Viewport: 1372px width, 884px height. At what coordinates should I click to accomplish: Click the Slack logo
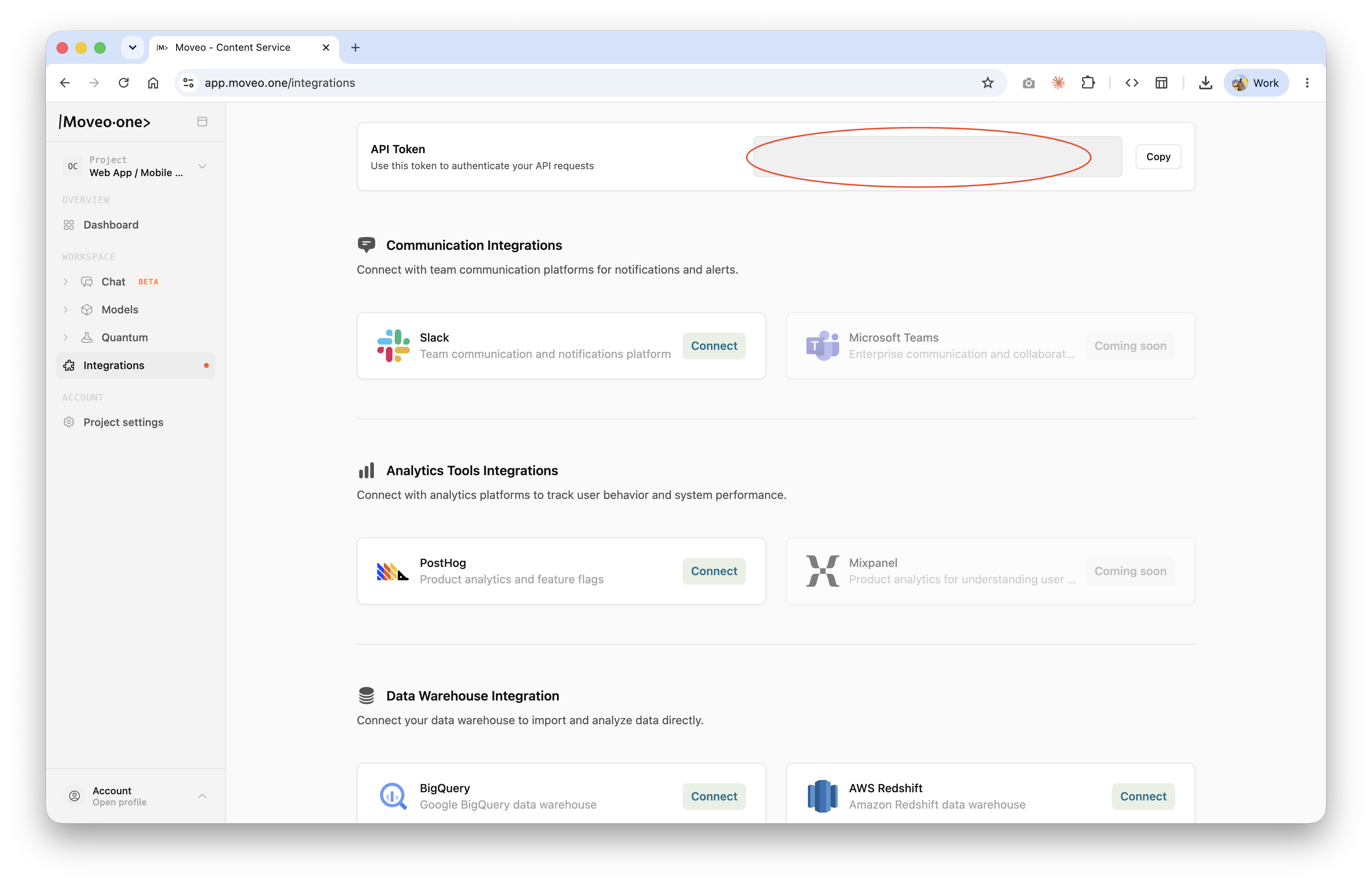393,346
